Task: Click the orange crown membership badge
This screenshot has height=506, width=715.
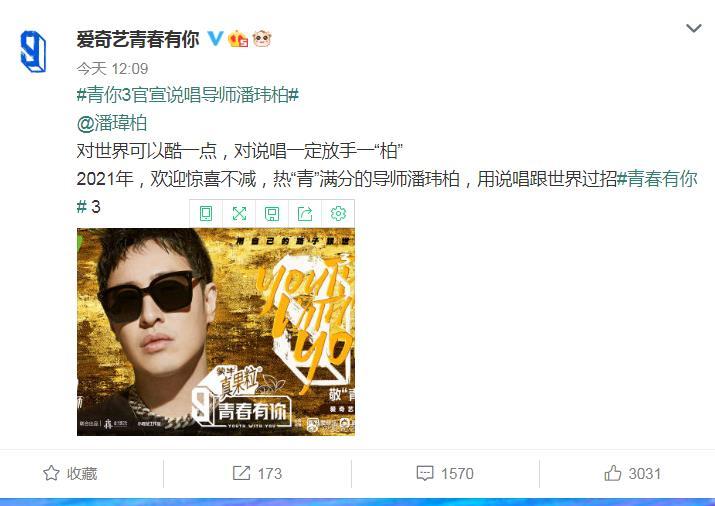Action: [238, 39]
